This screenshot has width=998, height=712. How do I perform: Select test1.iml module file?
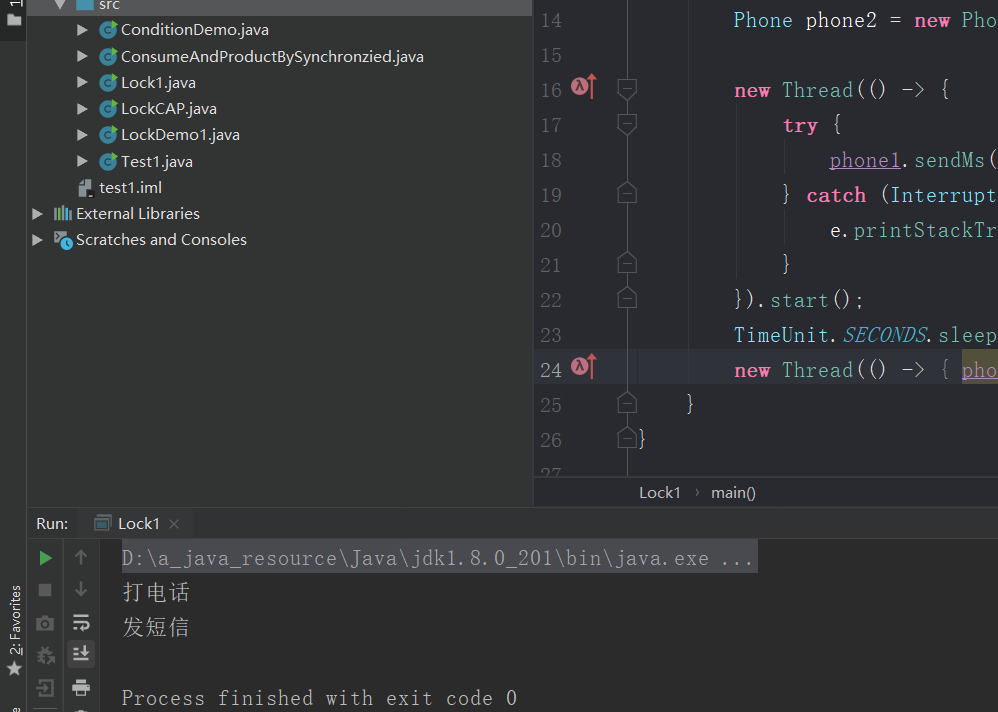coord(130,188)
